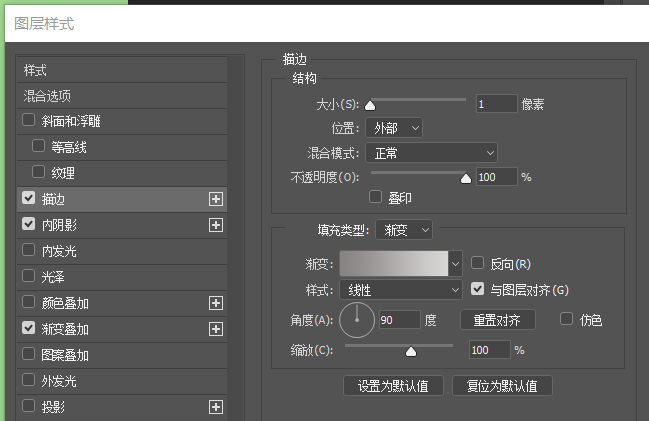Select 混合选项 in the left list
Image resolution: width=649 pixels, height=421 pixels.
coord(122,96)
